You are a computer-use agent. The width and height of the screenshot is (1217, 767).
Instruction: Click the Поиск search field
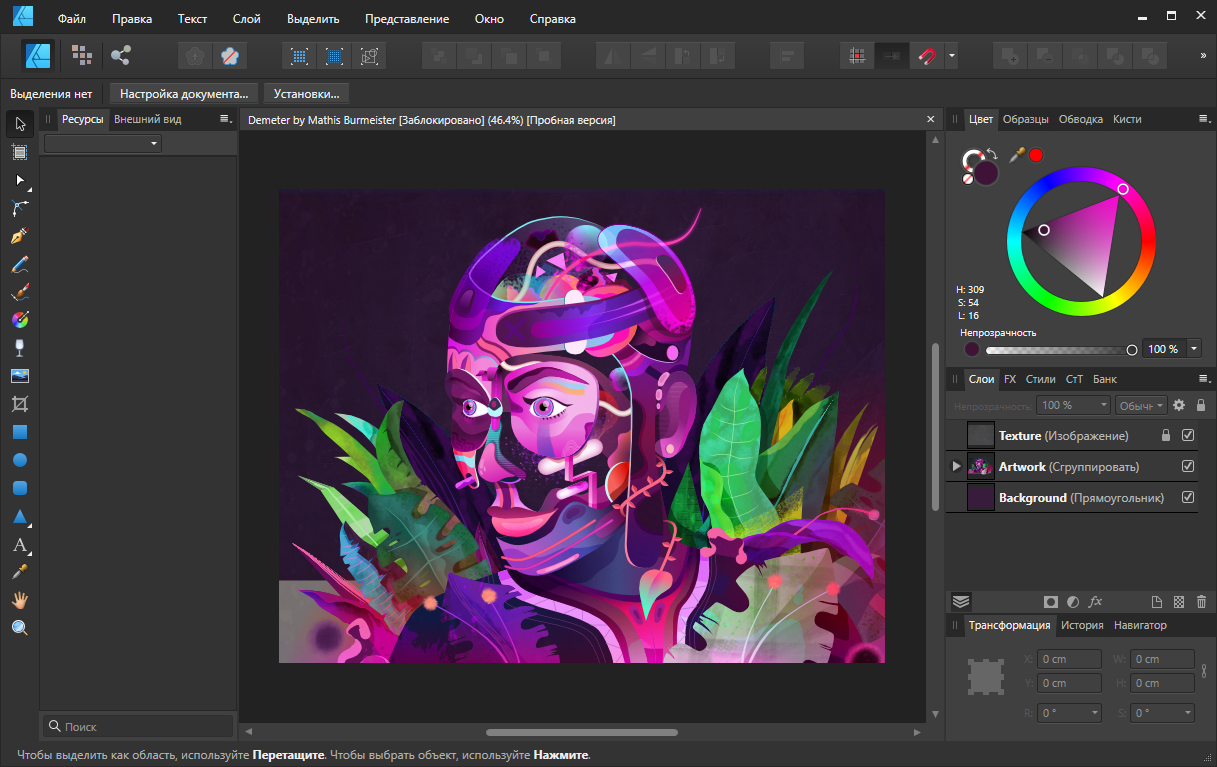point(138,727)
